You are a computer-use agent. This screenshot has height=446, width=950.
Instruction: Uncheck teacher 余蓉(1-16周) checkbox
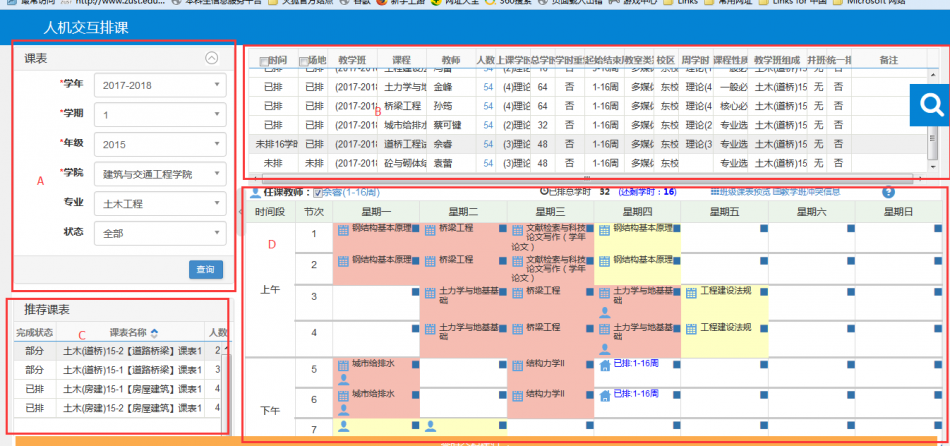[318, 192]
